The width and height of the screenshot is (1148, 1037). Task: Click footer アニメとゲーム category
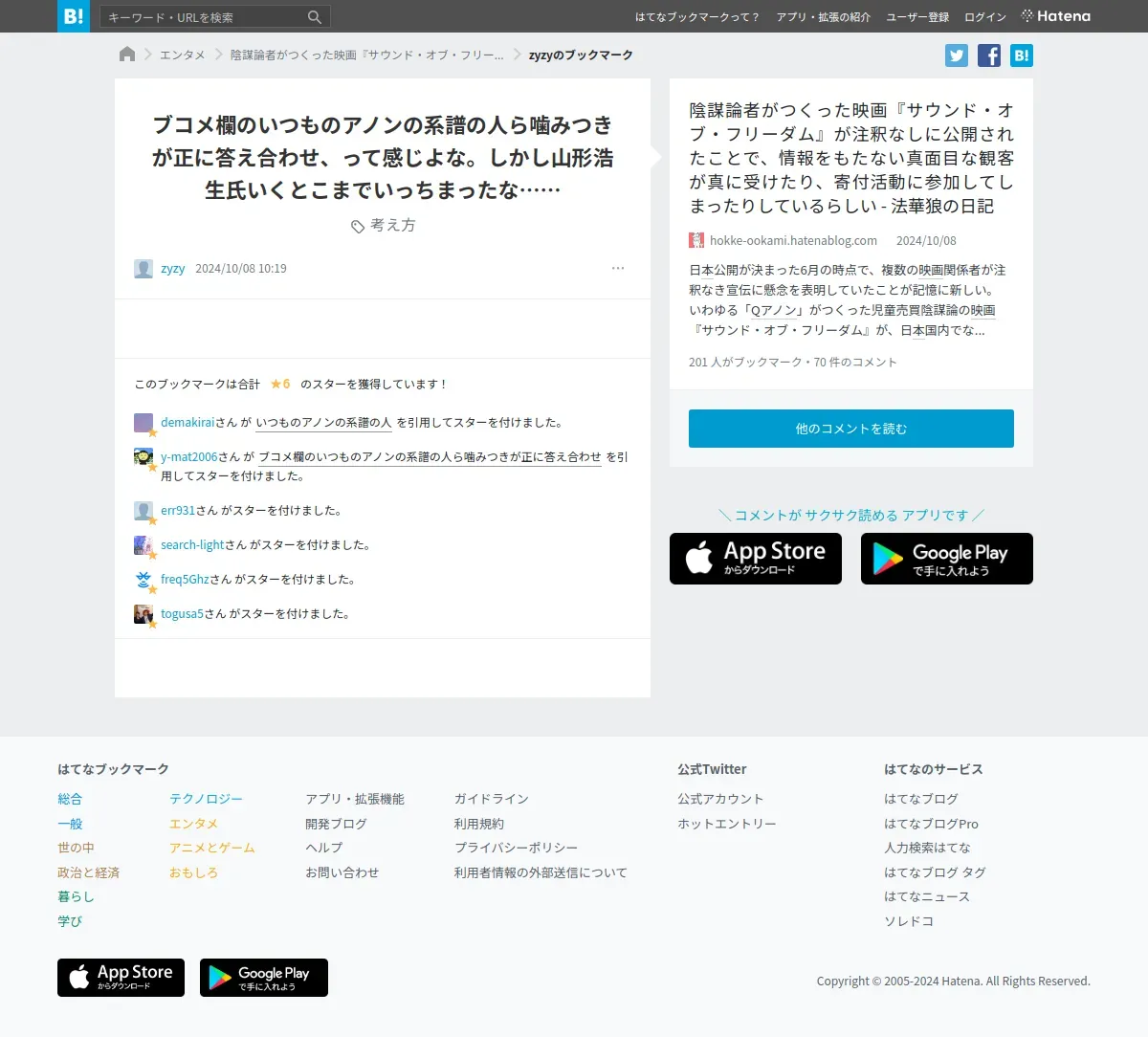(x=212, y=848)
